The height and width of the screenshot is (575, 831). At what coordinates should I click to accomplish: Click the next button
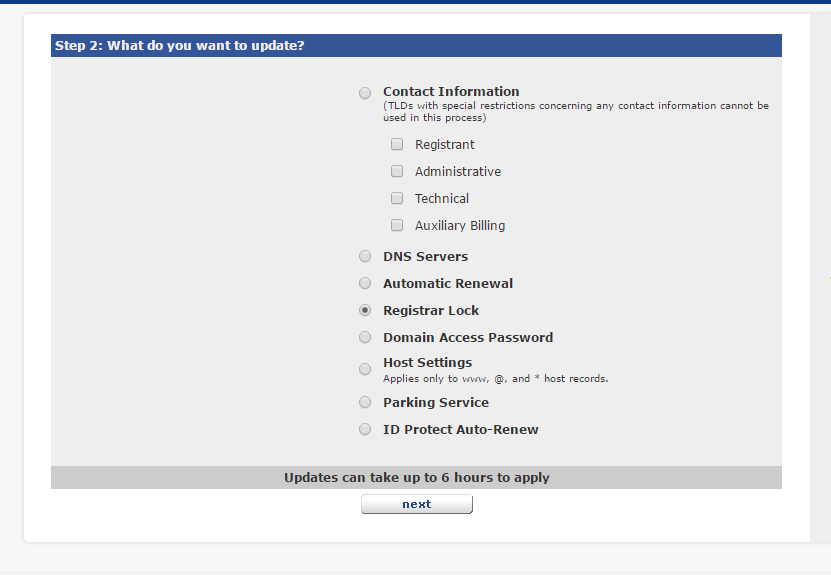pyautogui.click(x=417, y=504)
